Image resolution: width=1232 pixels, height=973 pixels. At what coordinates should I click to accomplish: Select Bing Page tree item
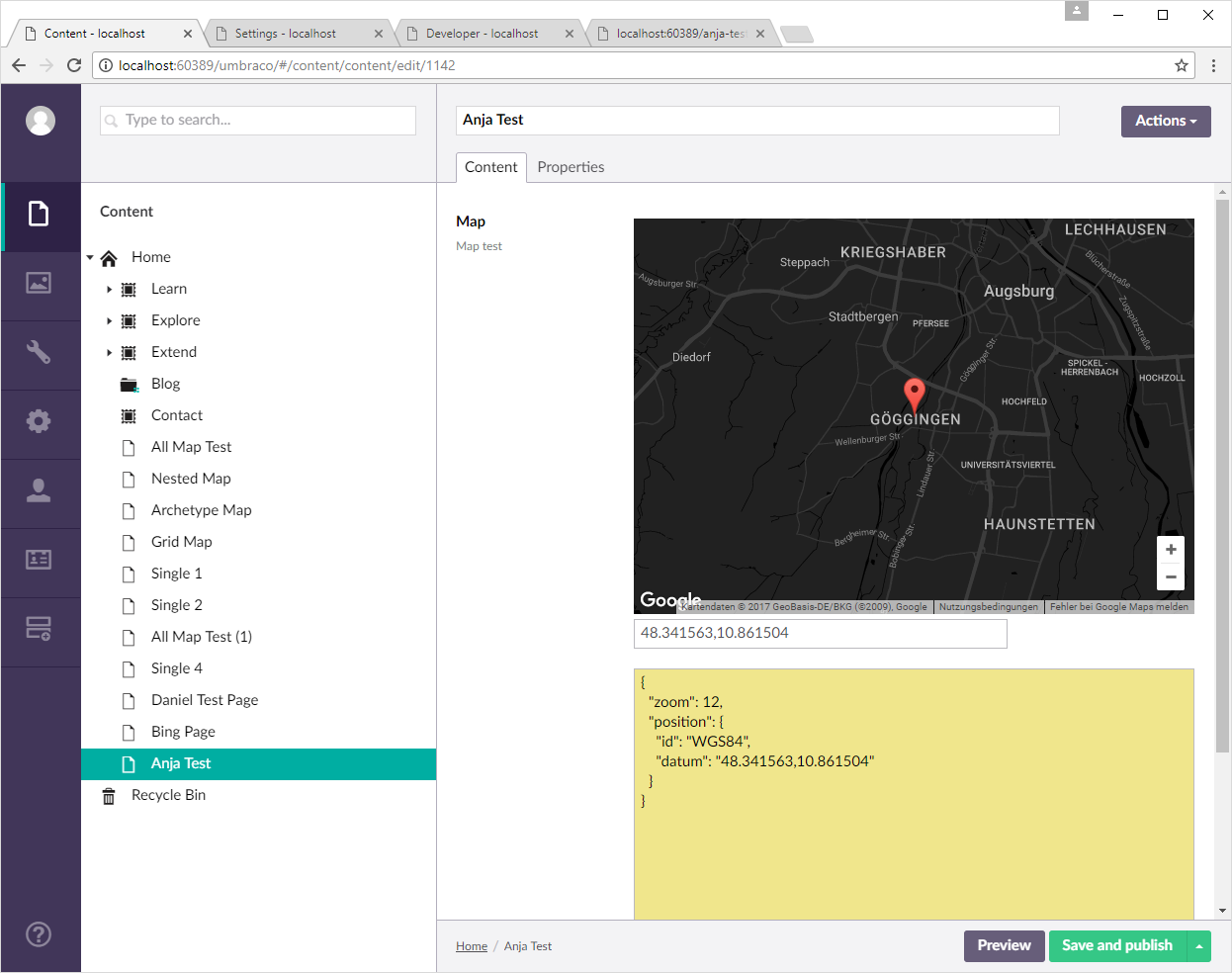coord(183,733)
